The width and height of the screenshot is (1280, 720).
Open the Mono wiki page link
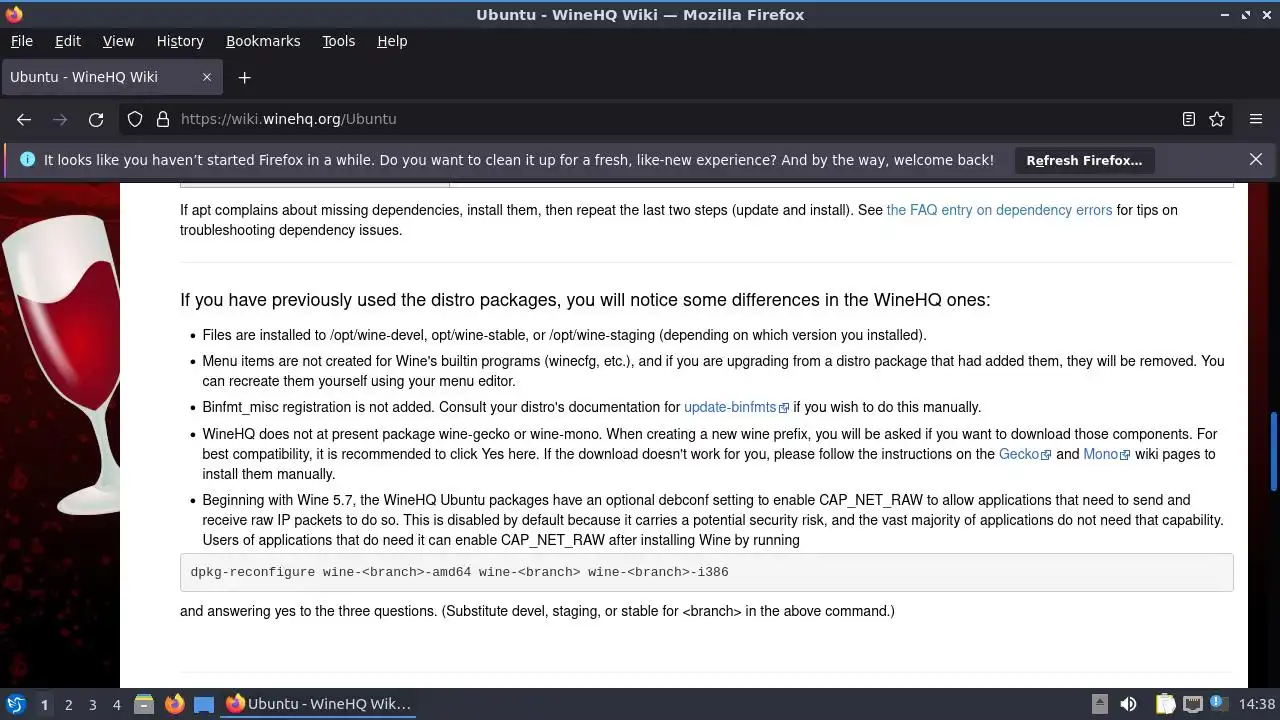1106,454
